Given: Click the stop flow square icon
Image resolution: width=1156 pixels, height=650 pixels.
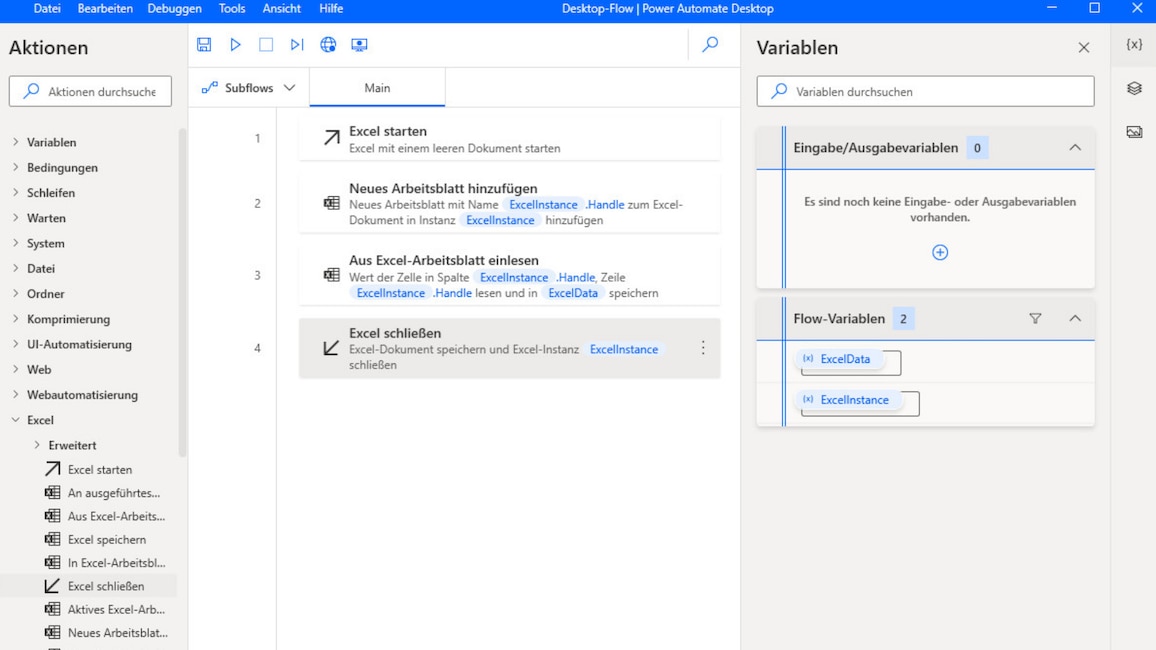Looking at the screenshot, I should coord(266,44).
